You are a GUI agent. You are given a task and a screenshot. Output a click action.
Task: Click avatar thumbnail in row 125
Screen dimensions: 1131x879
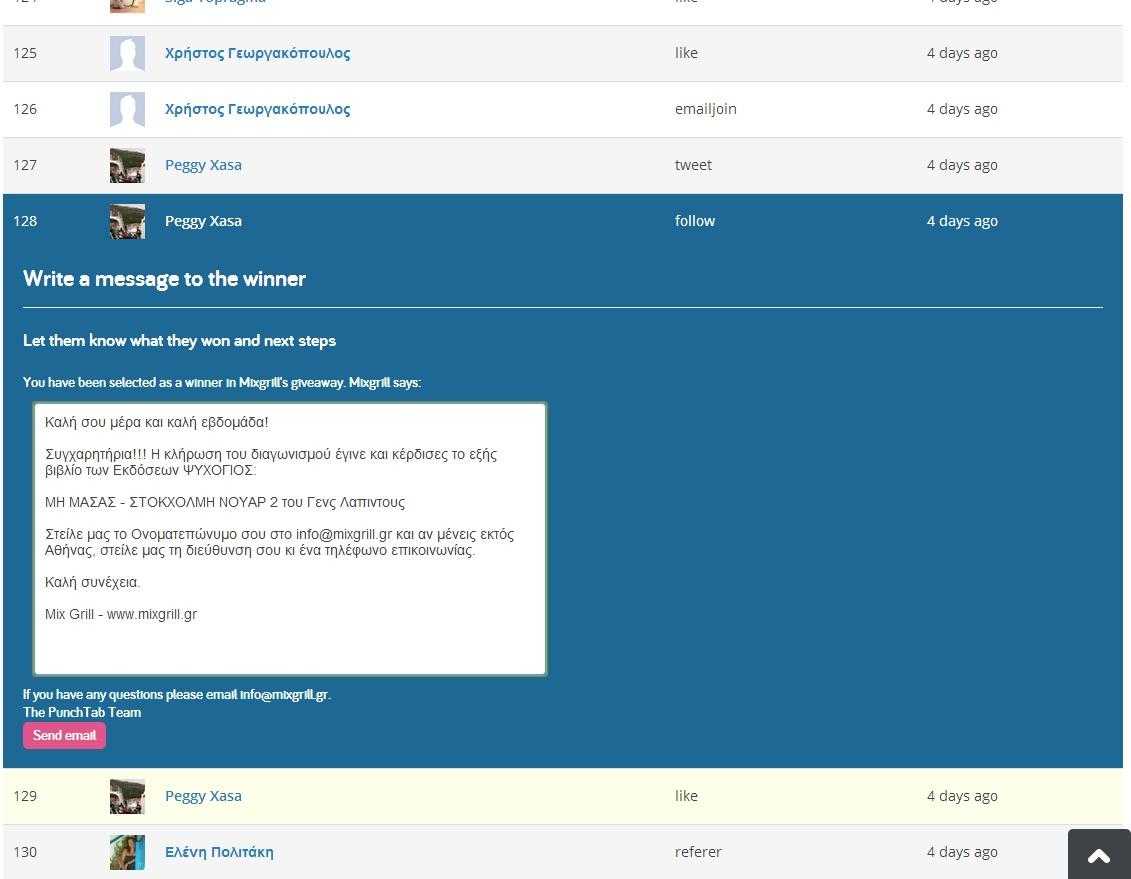tap(127, 53)
